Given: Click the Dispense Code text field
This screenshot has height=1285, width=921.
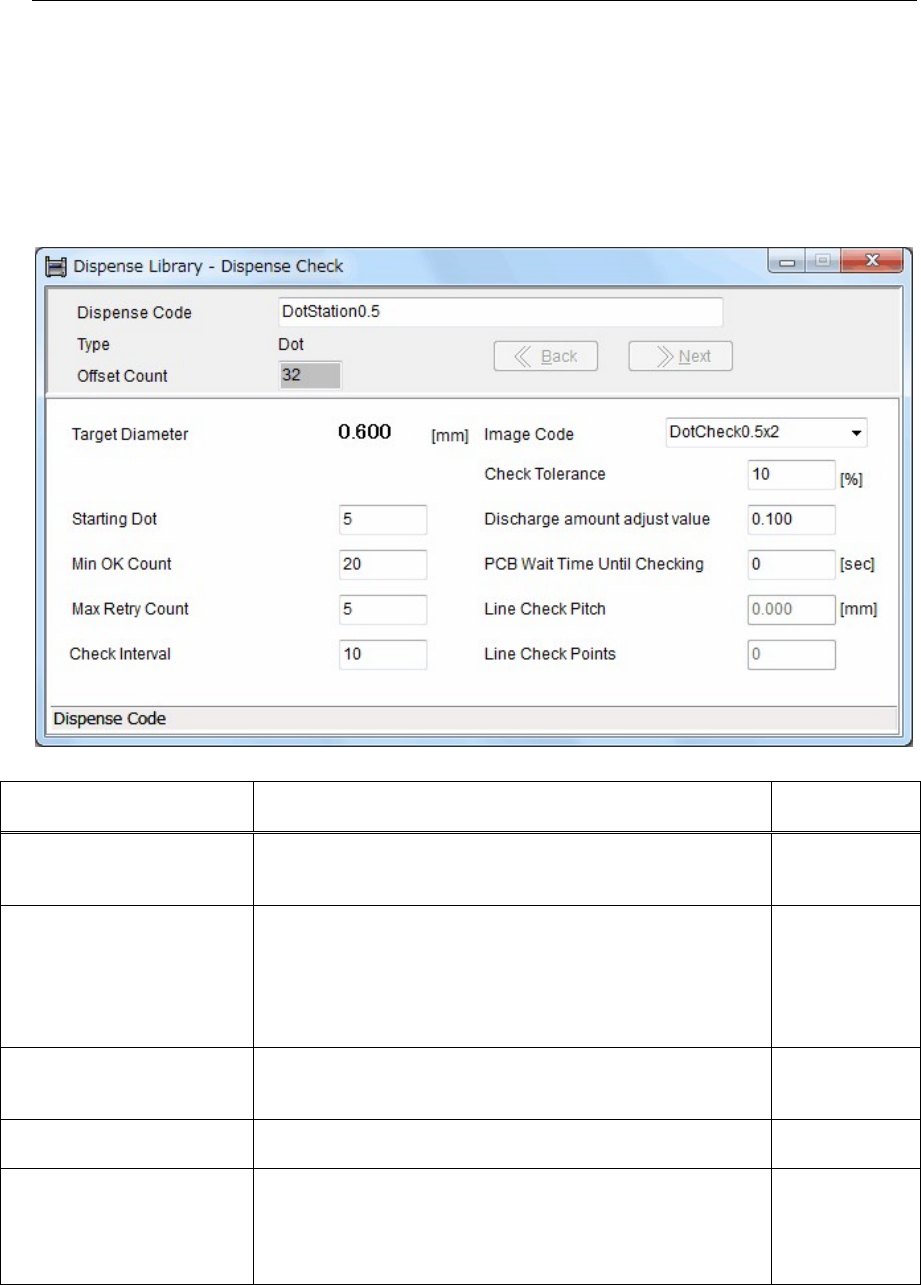Looking at the screenshot, I should point(498,312).
